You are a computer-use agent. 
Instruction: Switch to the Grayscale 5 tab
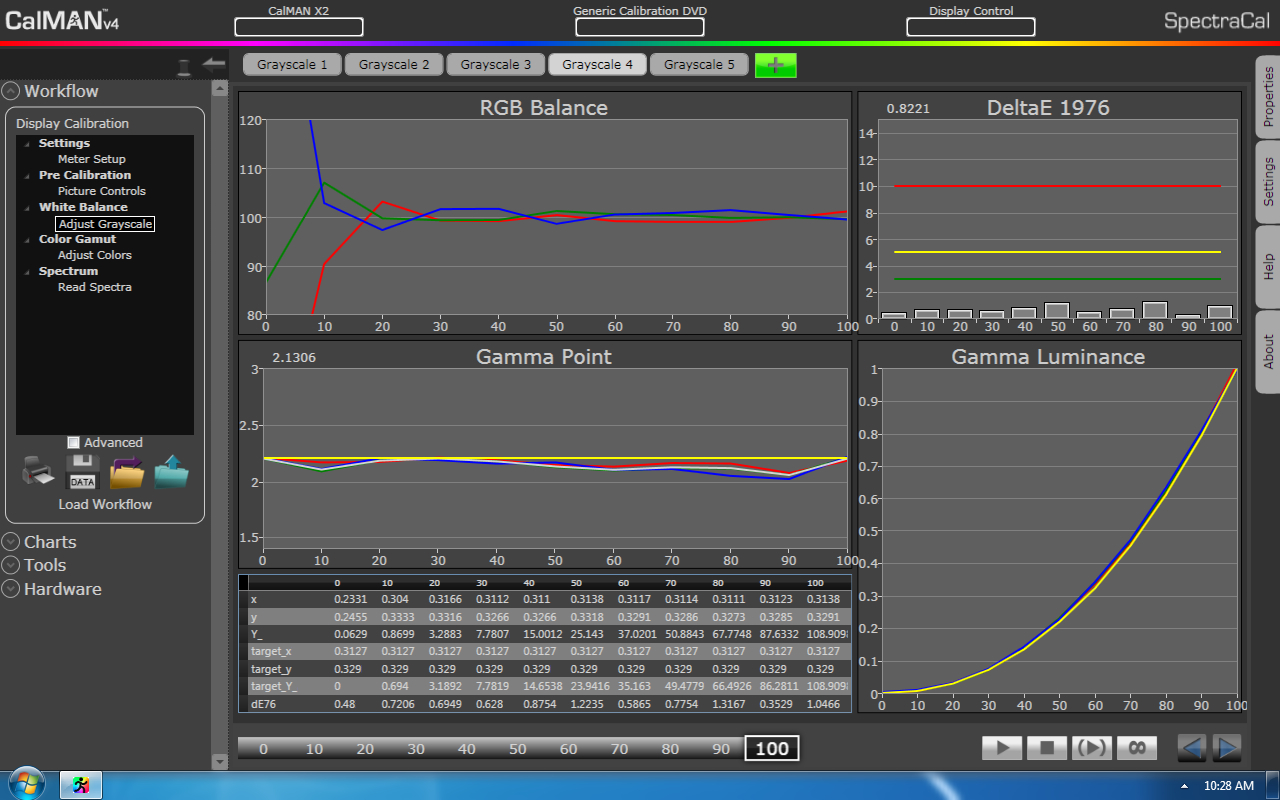pyautogui.click(x=699, y=65)
